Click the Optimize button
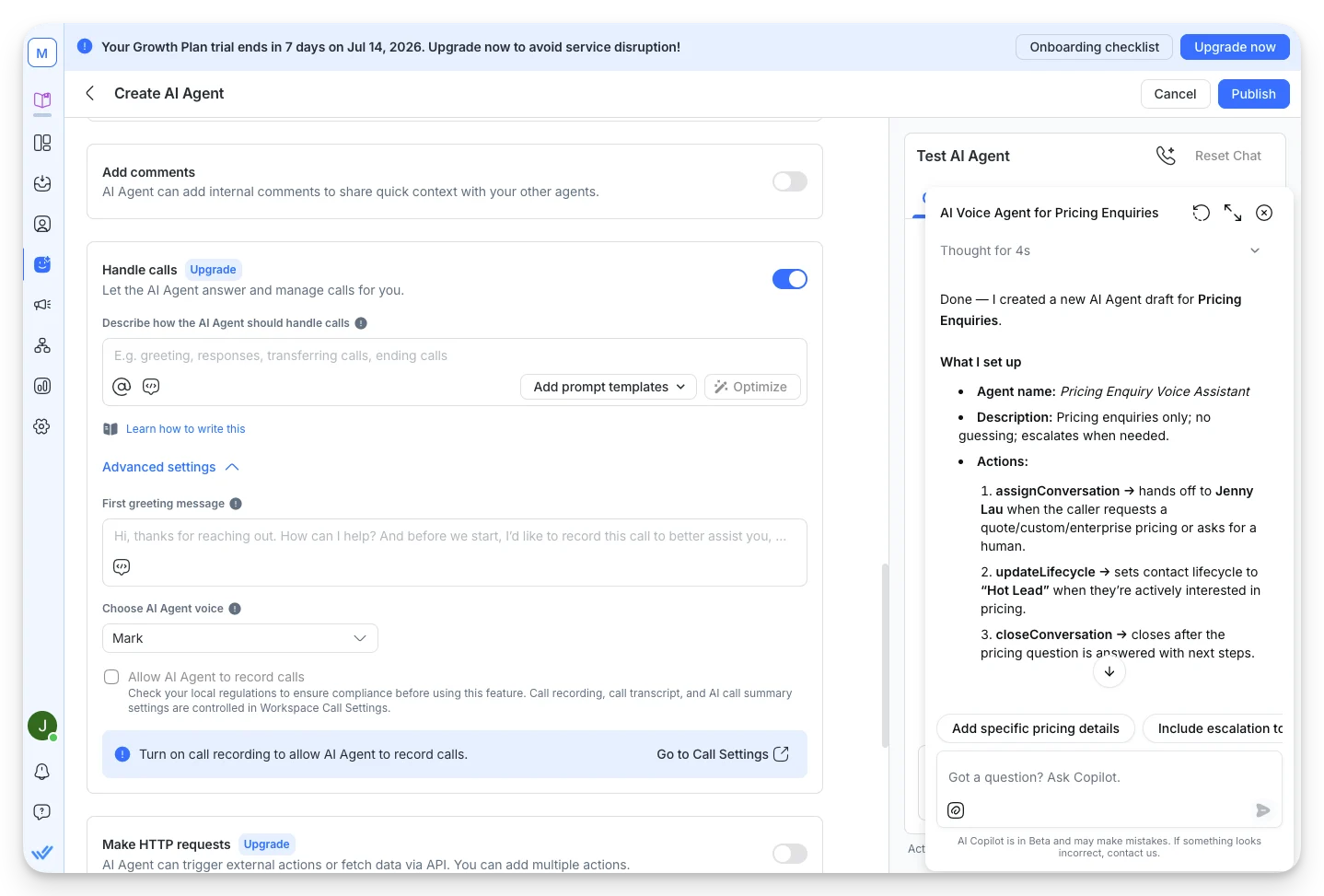This screenshot has height=896, width=1324. [752, 387]
